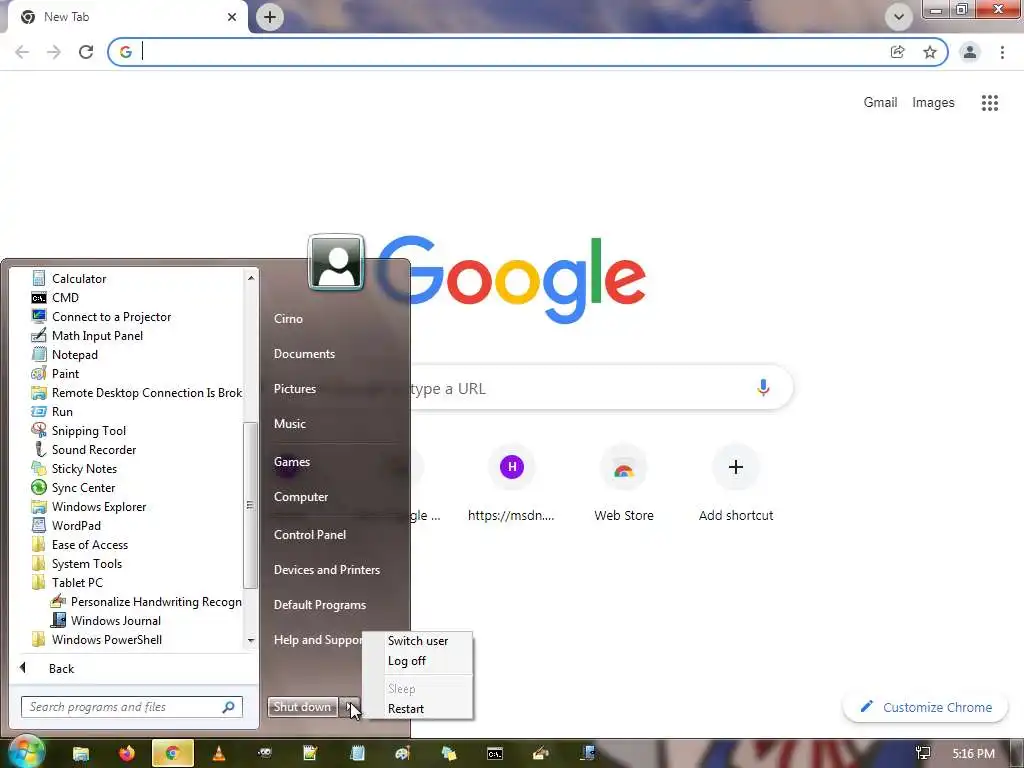This screenshot has width=1024, height=768.
Task: Open Computer from the Start menu
Action: (300, 497)
